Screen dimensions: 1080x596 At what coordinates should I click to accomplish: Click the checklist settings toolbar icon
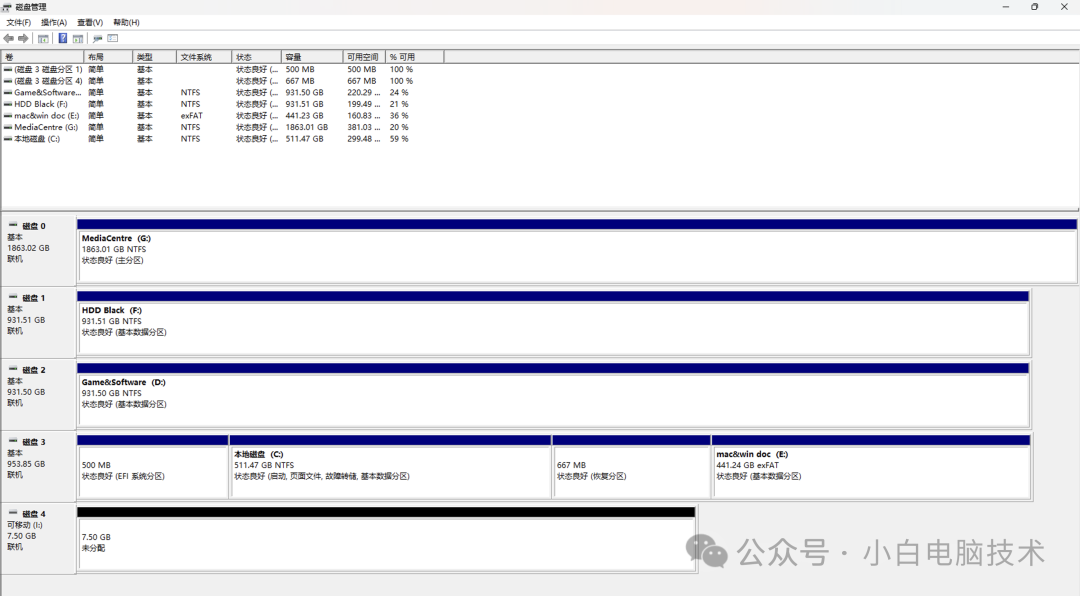pos(113,39)
